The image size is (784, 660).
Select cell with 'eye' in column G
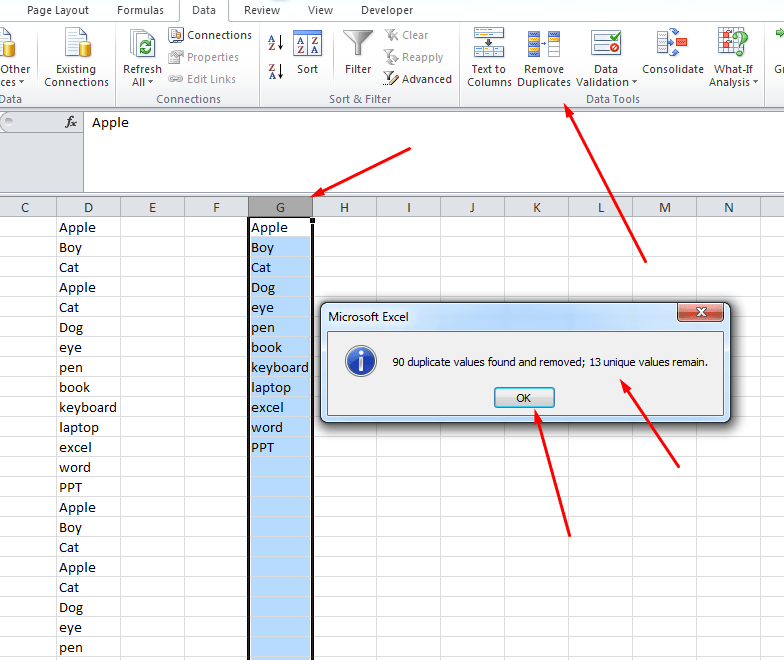click(x=280, y=307)
